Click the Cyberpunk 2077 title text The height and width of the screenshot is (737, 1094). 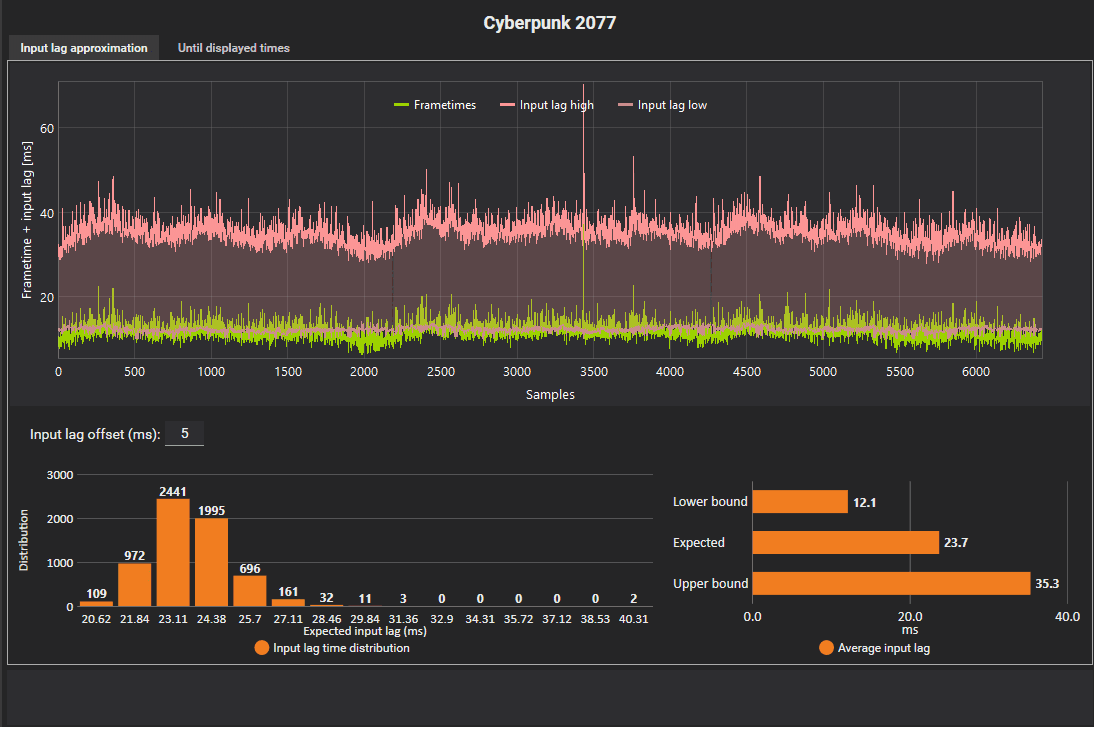(549, 22)
